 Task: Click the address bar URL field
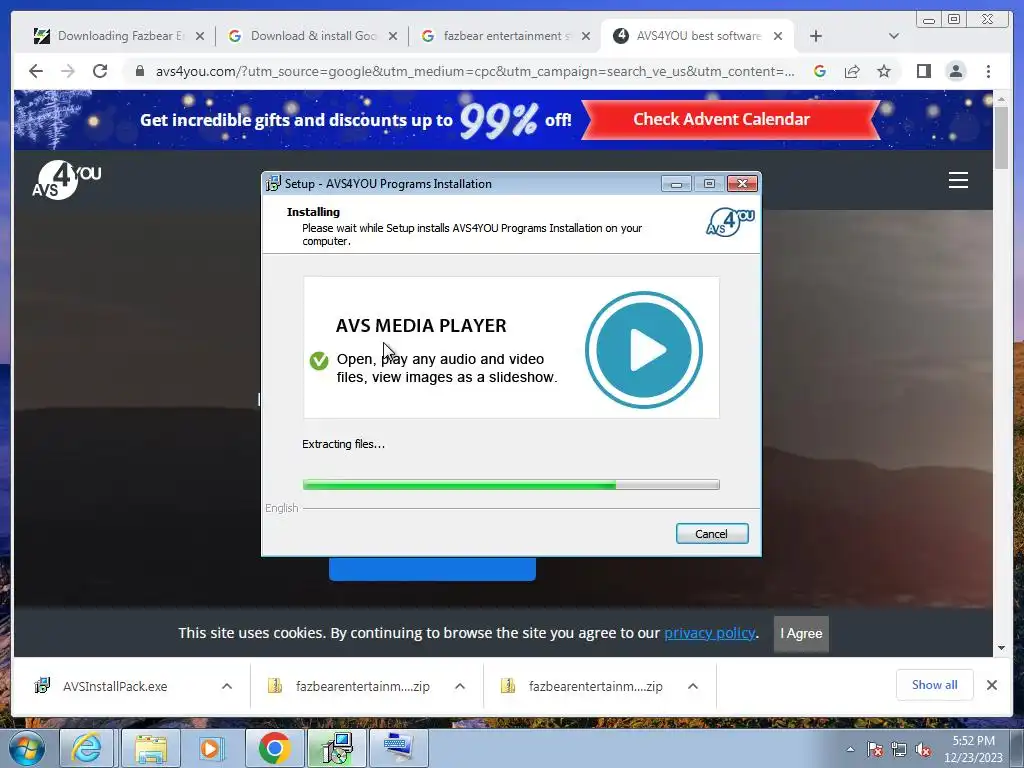tap(475, 71)
